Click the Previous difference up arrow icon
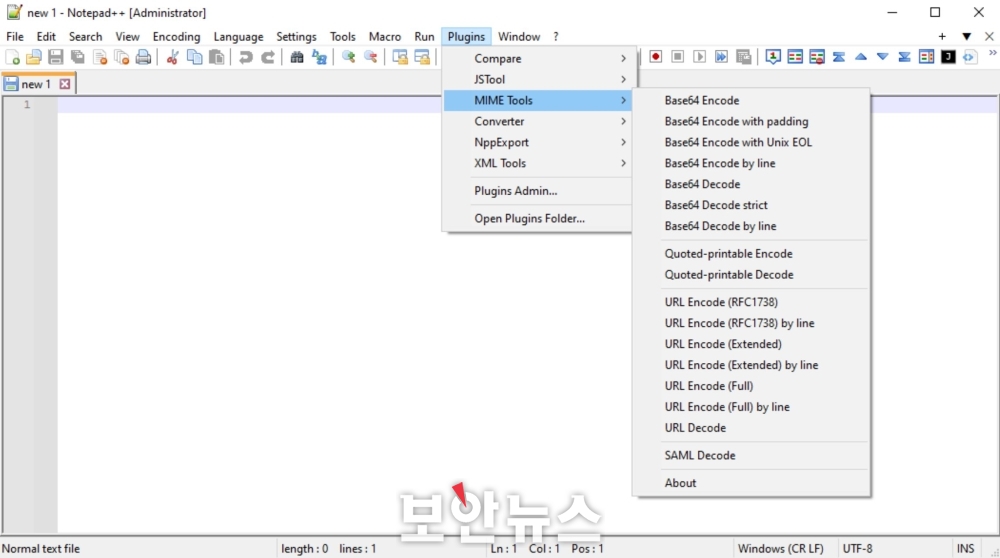Viewport: 1000px width, 558px height. [861, 57]
